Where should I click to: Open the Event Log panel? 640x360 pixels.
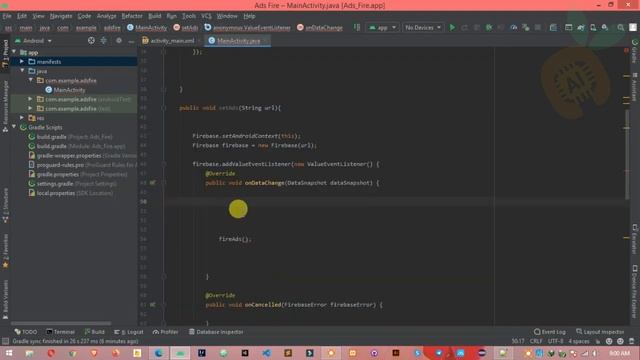tap(550, 332)
